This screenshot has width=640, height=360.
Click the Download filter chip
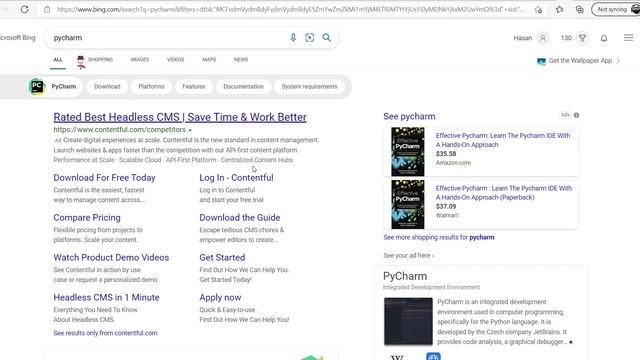107,87
